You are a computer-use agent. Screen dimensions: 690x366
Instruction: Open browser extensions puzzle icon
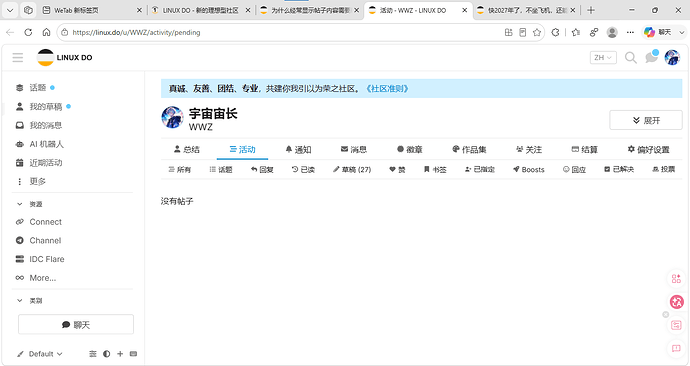(x=555, y=32)
